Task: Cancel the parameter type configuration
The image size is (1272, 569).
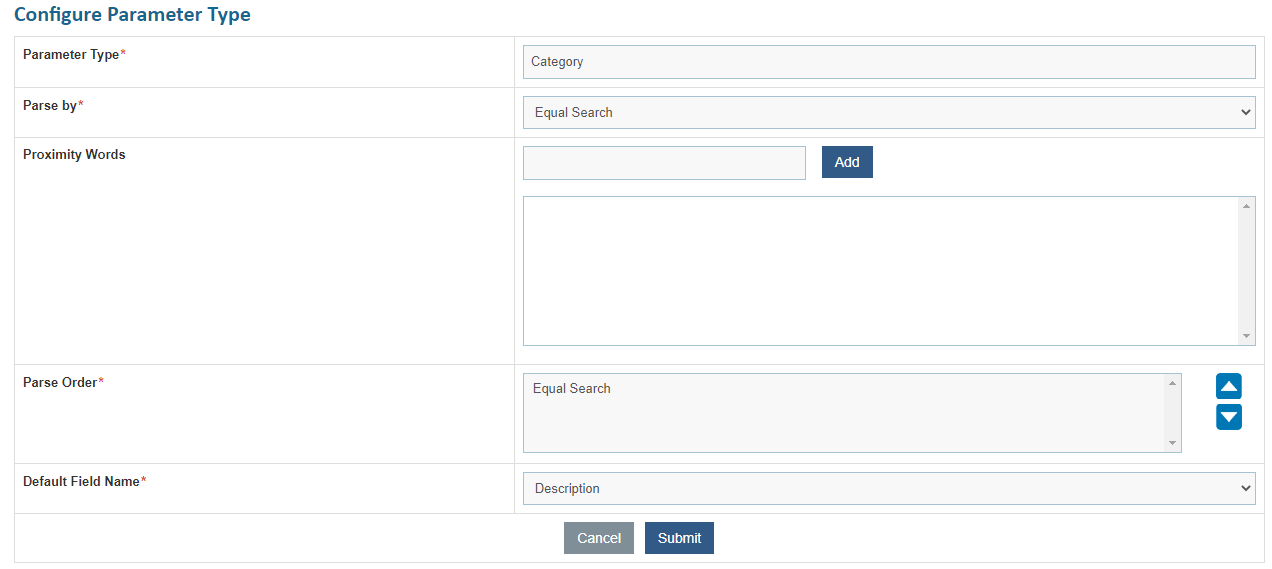Action: (x=598, y=538)
